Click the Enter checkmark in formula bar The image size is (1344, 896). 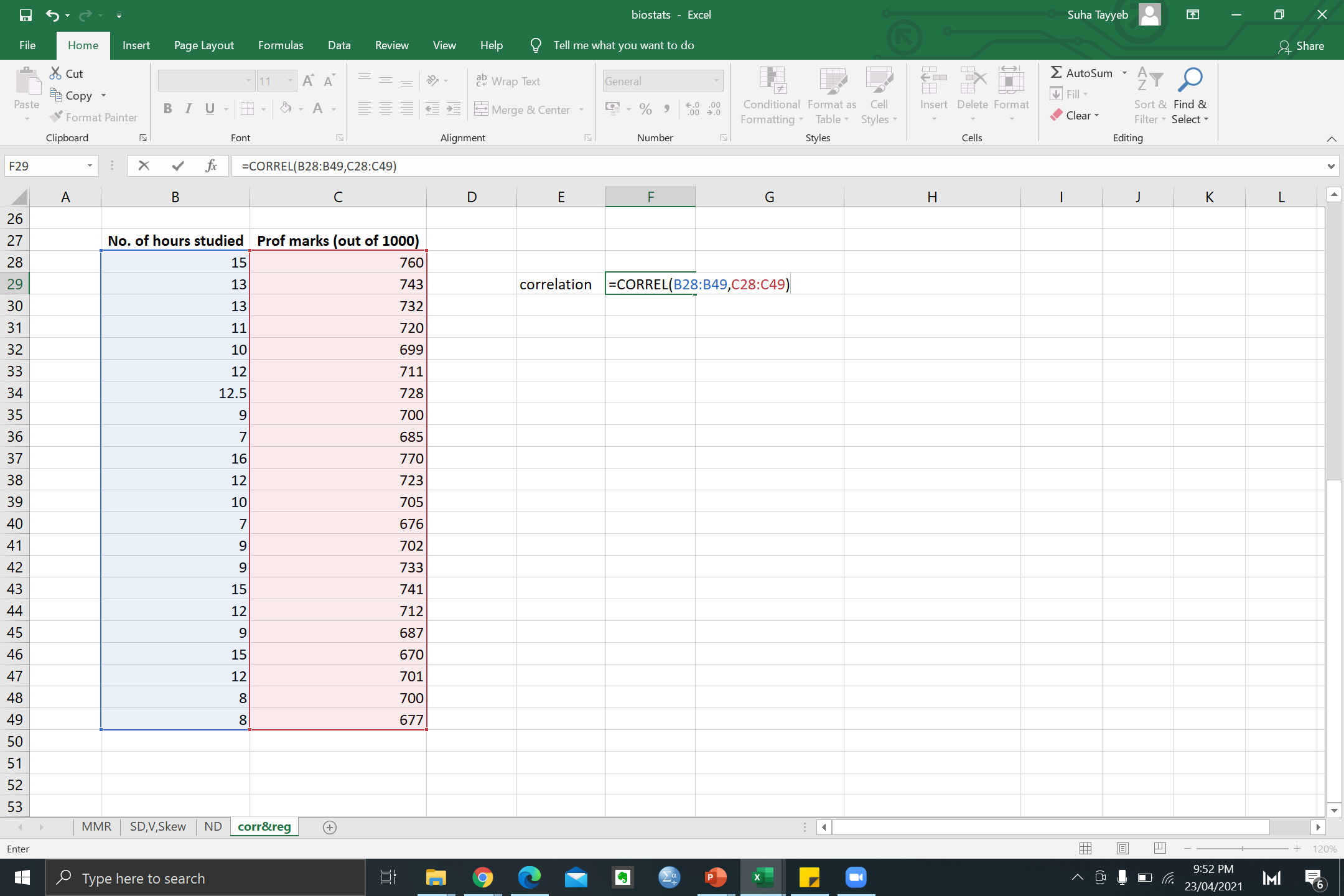pyautogui.click(x=178, y=166)
